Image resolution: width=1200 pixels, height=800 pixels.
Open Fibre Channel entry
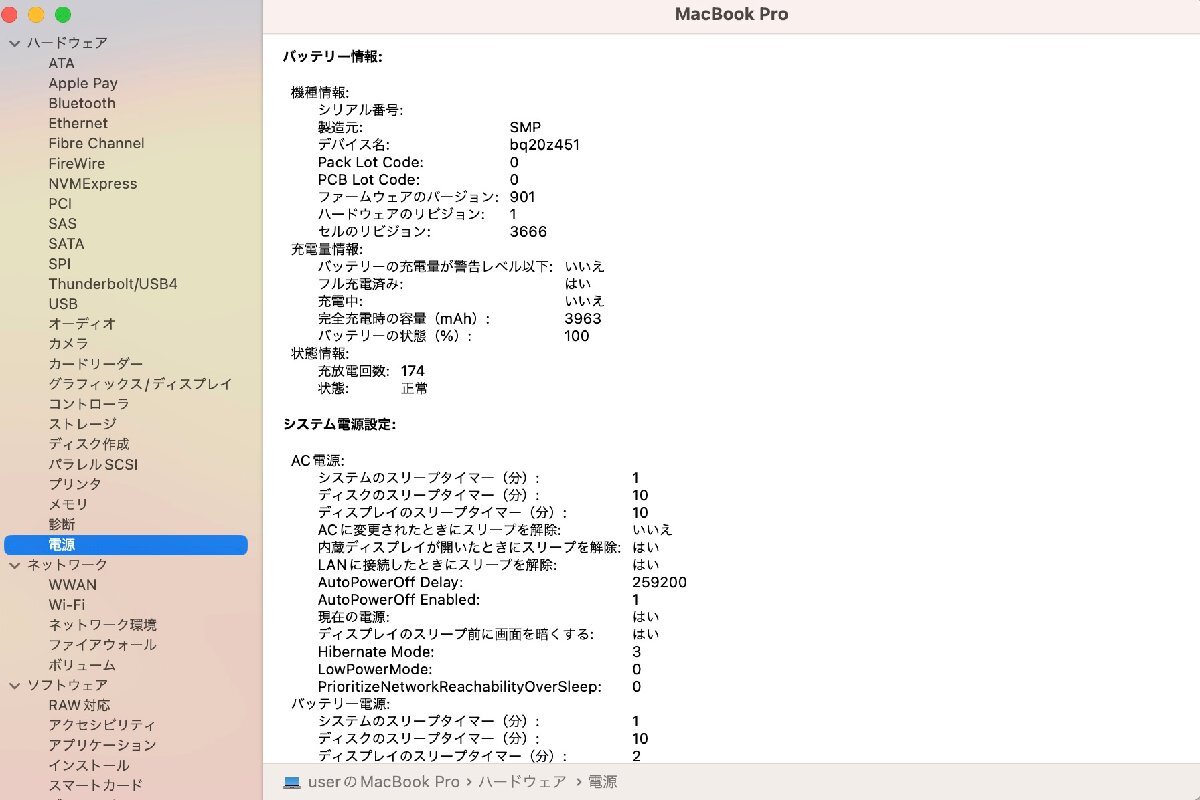point(96,143)
